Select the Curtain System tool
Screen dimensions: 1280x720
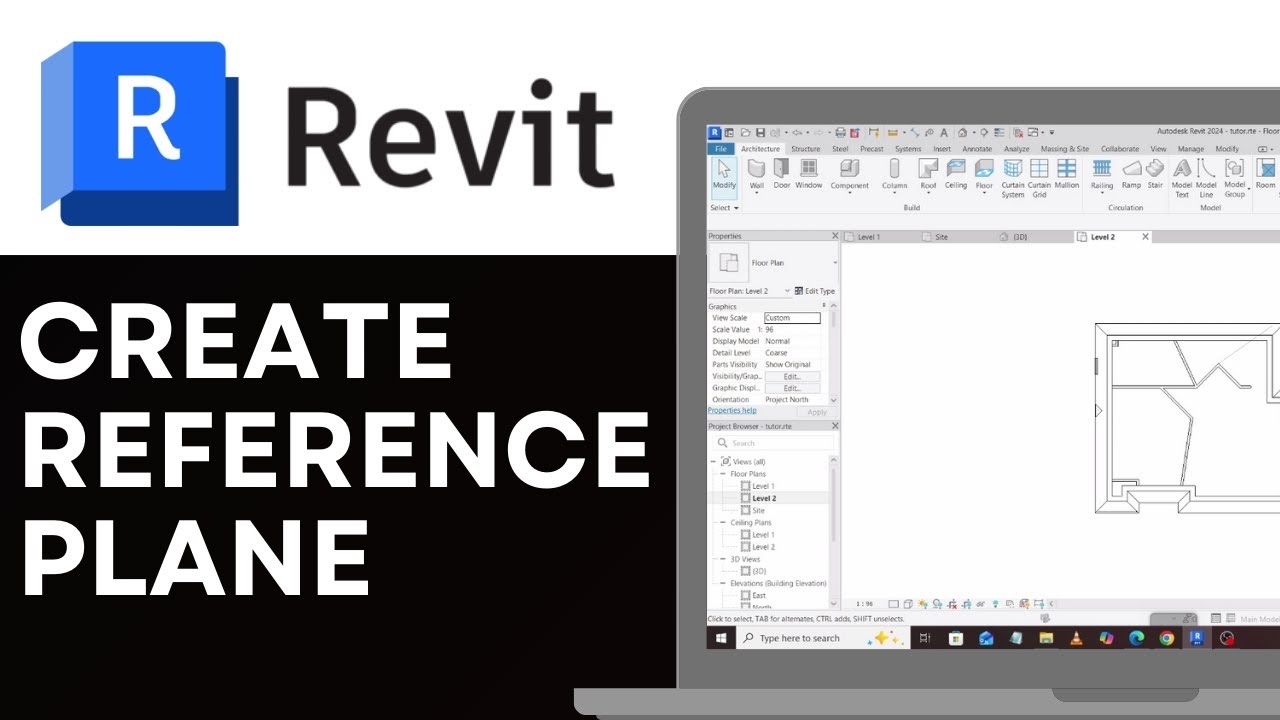coord(1013,178)
